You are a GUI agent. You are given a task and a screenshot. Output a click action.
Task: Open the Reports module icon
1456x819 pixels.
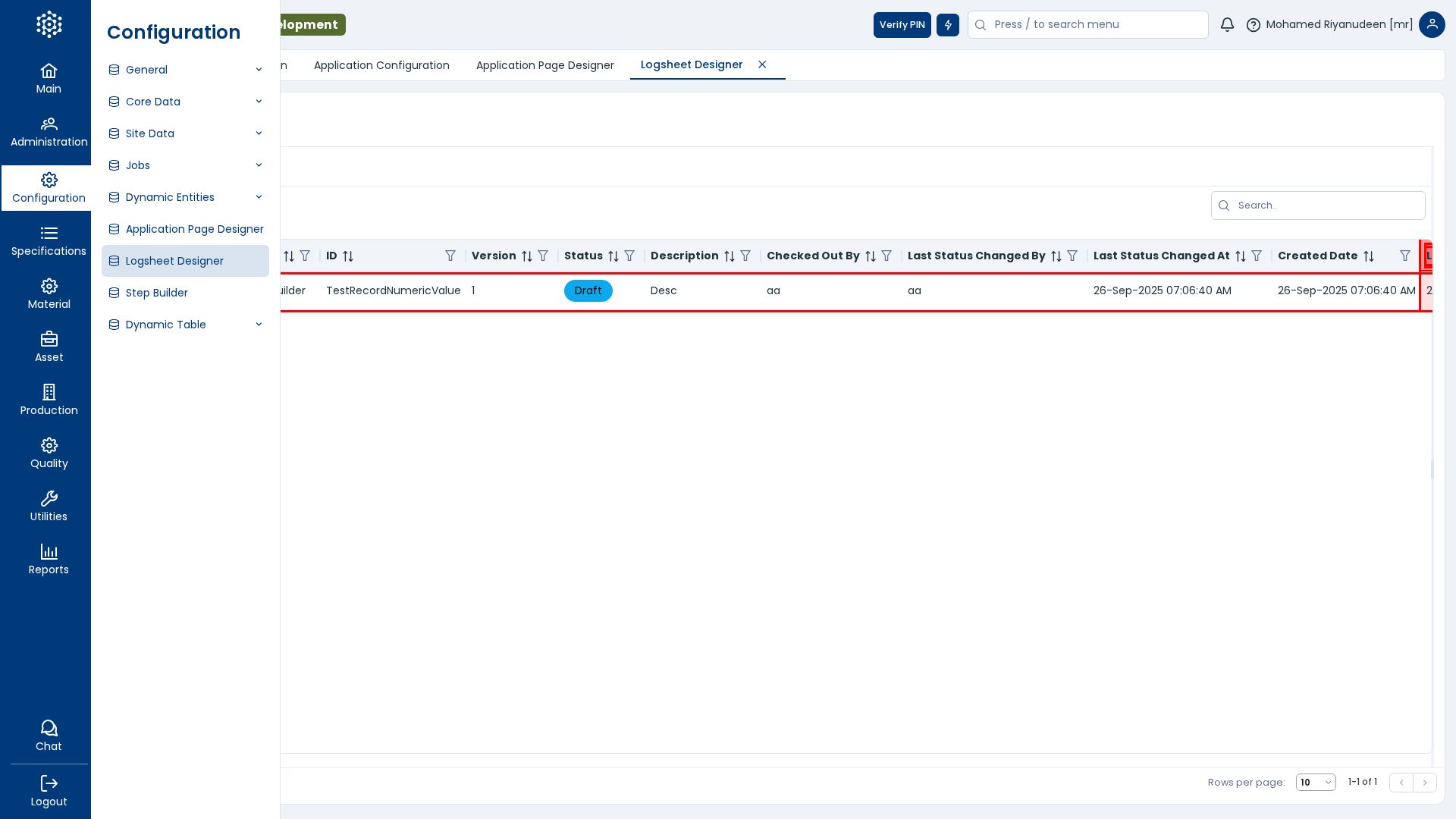click(x=49, y=560)
